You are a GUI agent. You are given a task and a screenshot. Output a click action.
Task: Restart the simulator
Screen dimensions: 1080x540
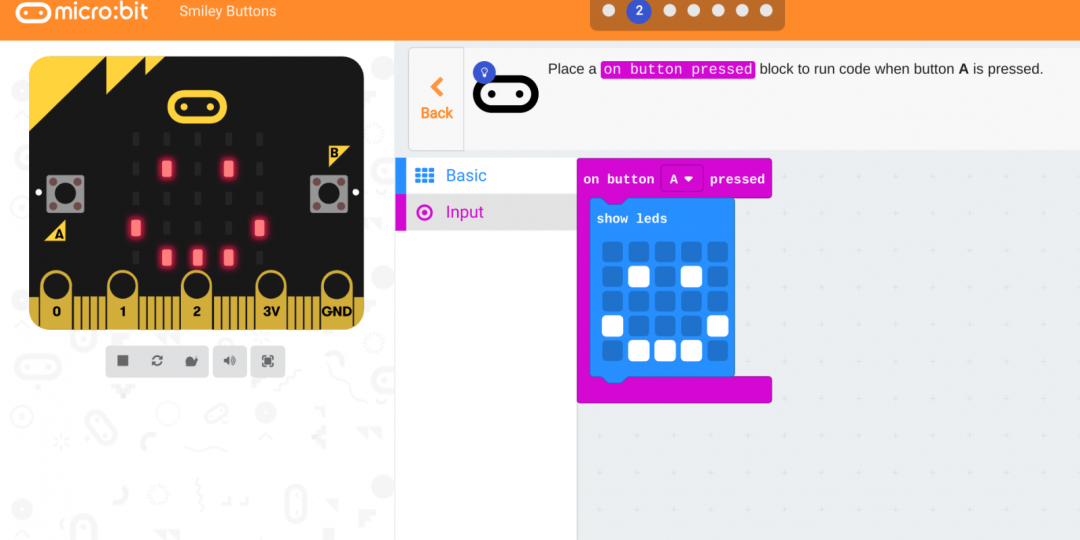click(157, 361)
